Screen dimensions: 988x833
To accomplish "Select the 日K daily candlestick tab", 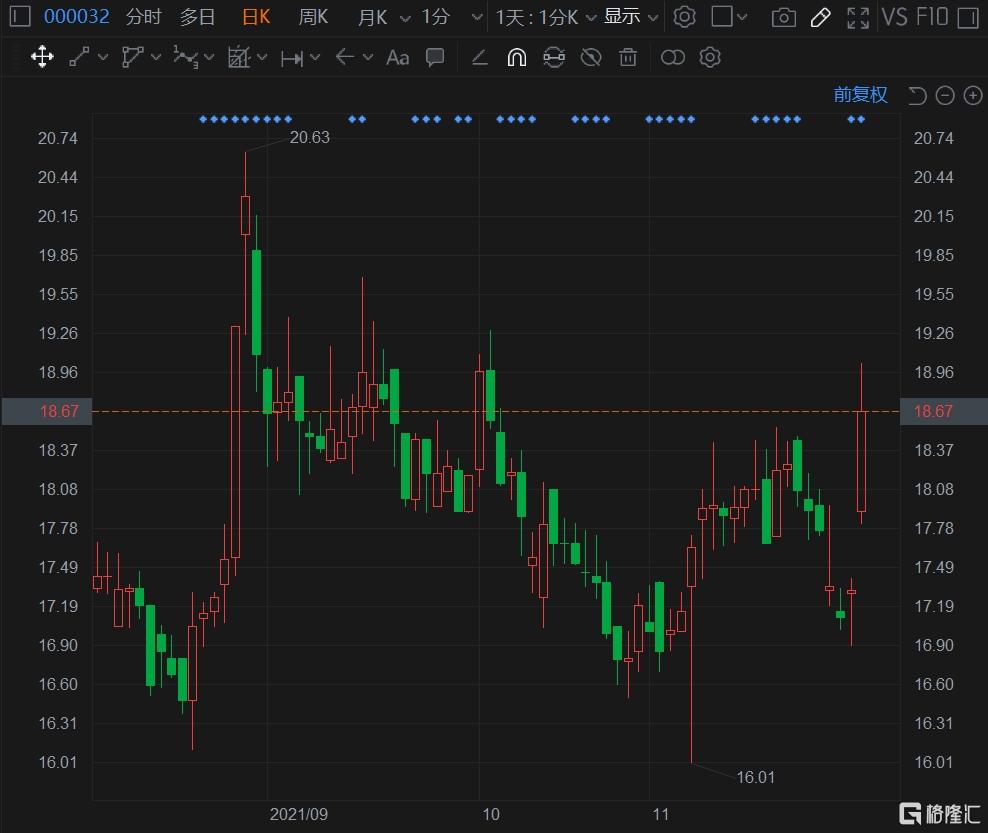I will (256, 16).
